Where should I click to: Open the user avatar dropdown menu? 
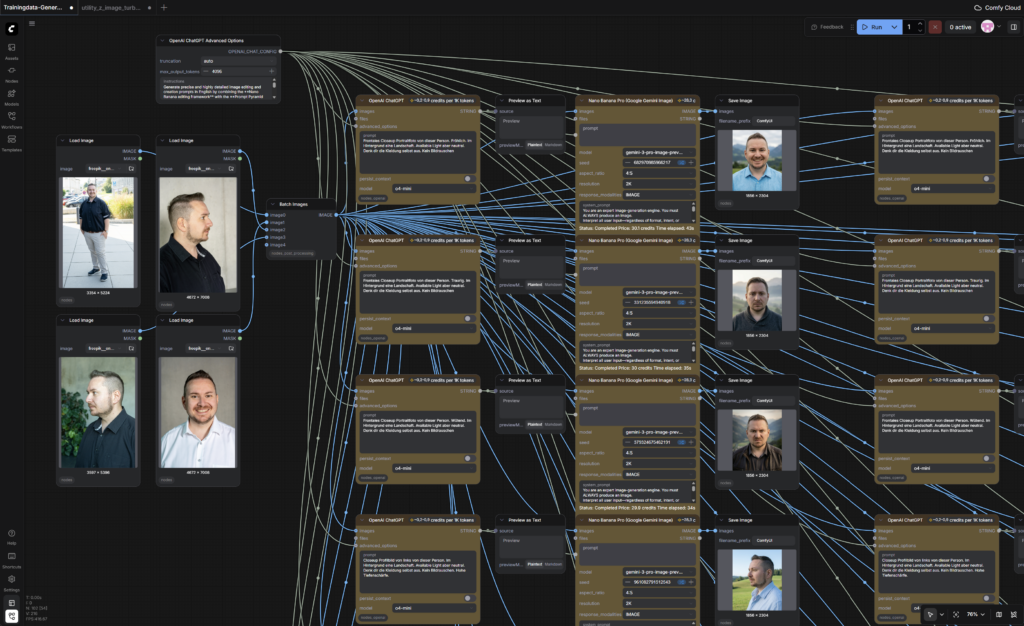[x=989, y=27]
